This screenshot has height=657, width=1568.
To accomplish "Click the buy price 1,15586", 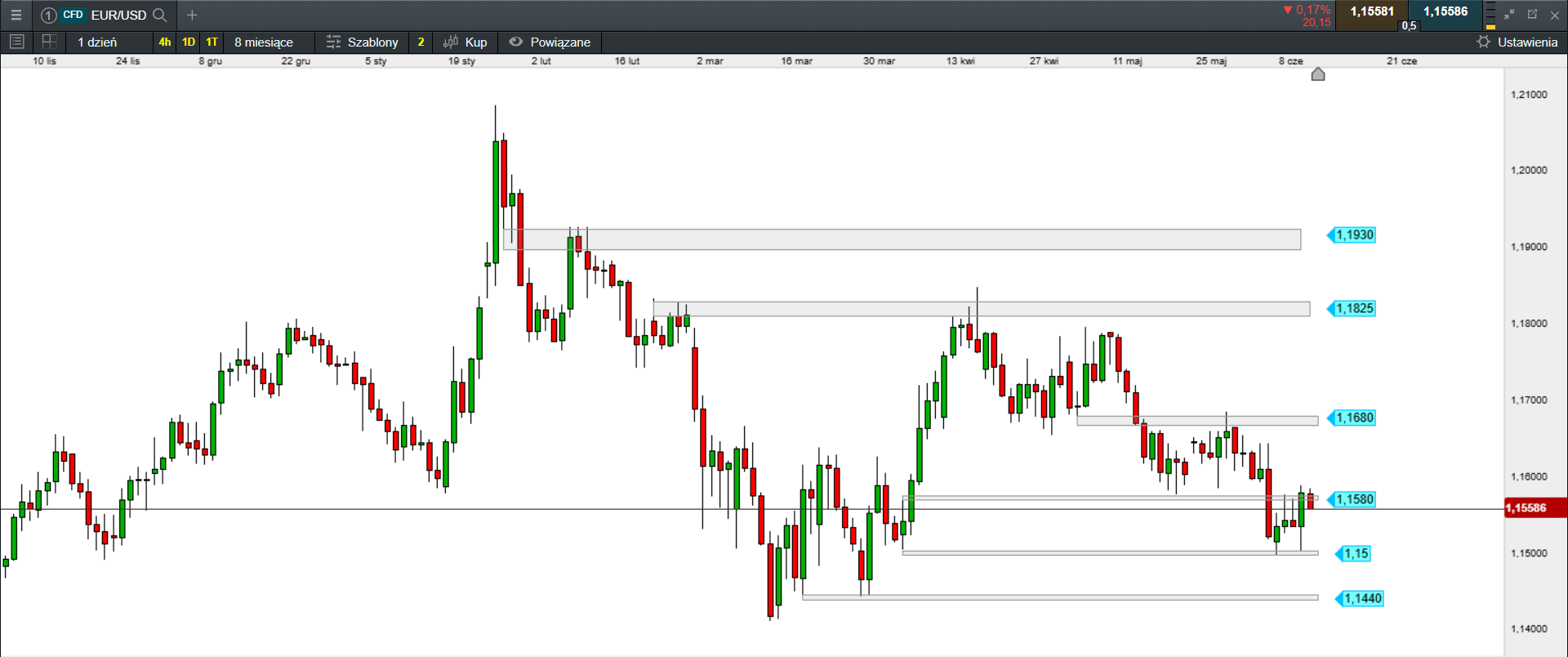I will pyautogui.click(x=1445, y=11).
